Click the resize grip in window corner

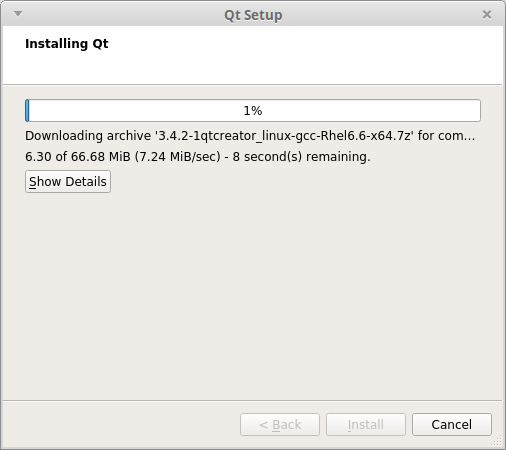(497, 441)
